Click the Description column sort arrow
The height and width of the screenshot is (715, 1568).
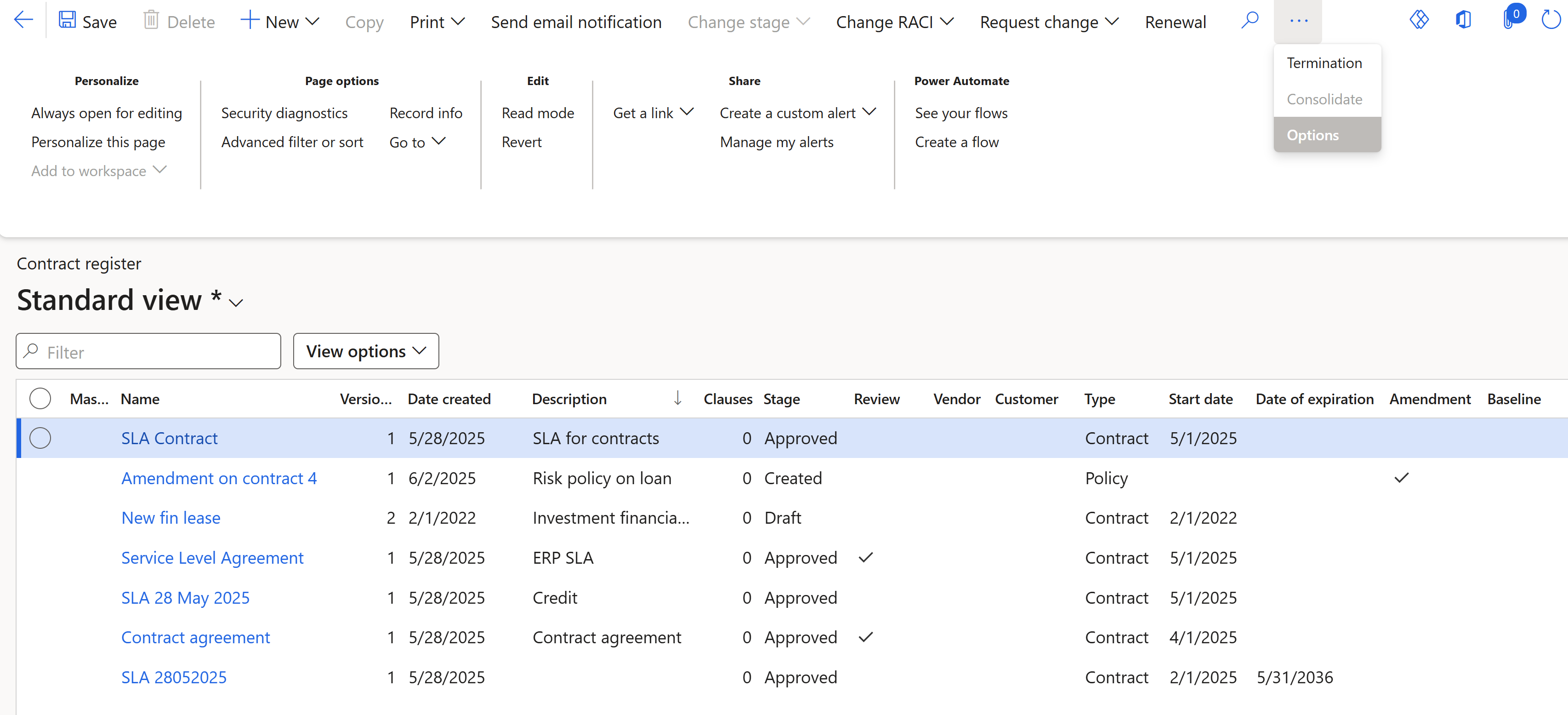click(x=677, y=398)
